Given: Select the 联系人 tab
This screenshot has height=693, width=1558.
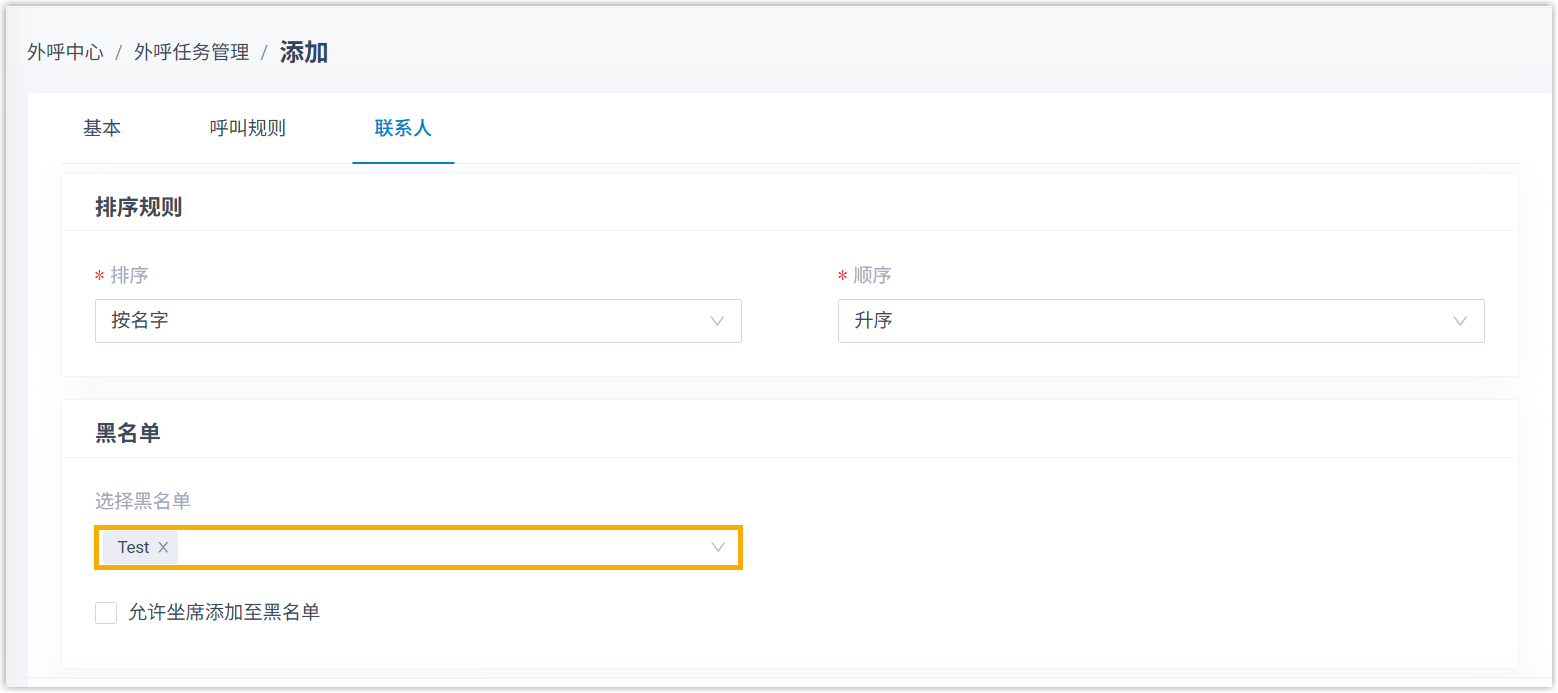Looking at the screenshot, I should coord(403,128).
